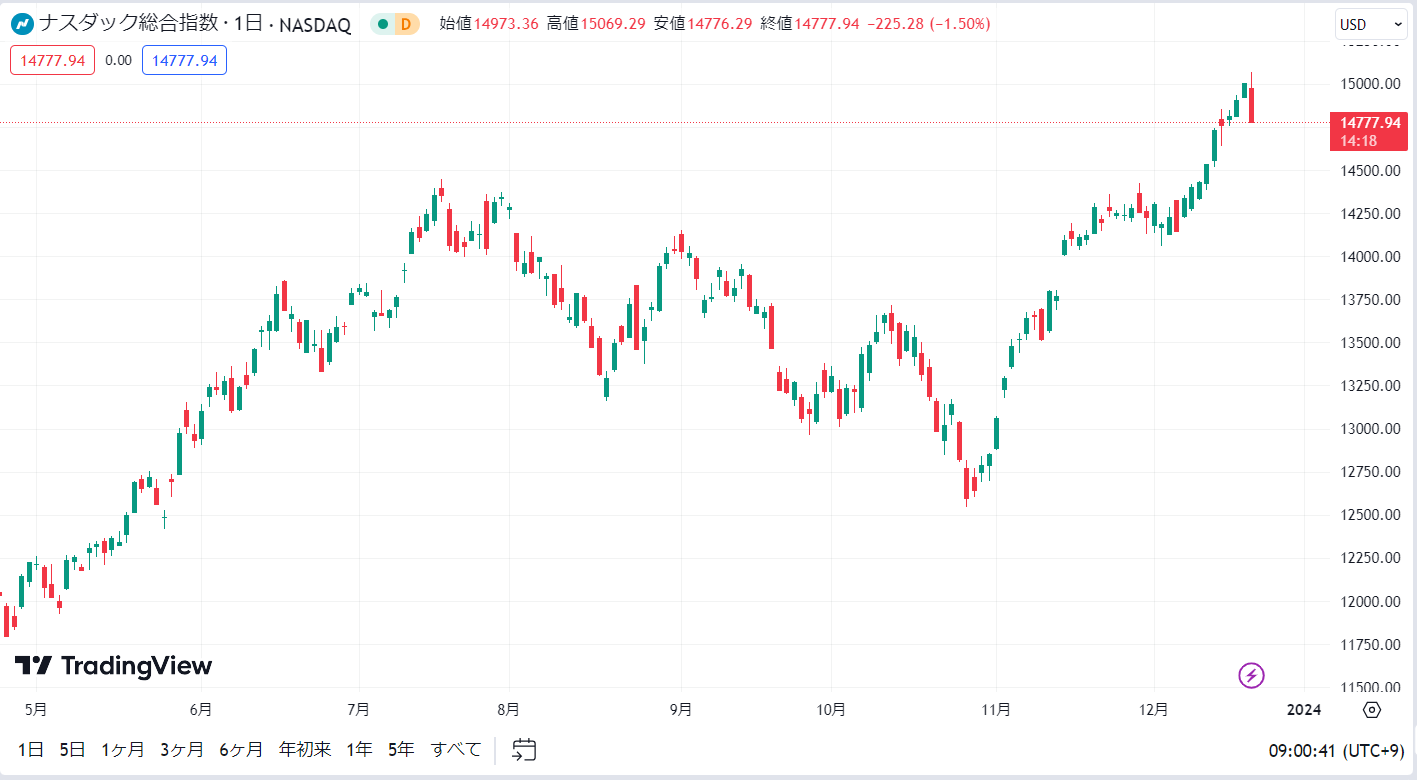Screen dimensions: 1417x780
Task: Click the 15000.00 price axis label
Action: pyautogui.click(x=1370, y=84)
